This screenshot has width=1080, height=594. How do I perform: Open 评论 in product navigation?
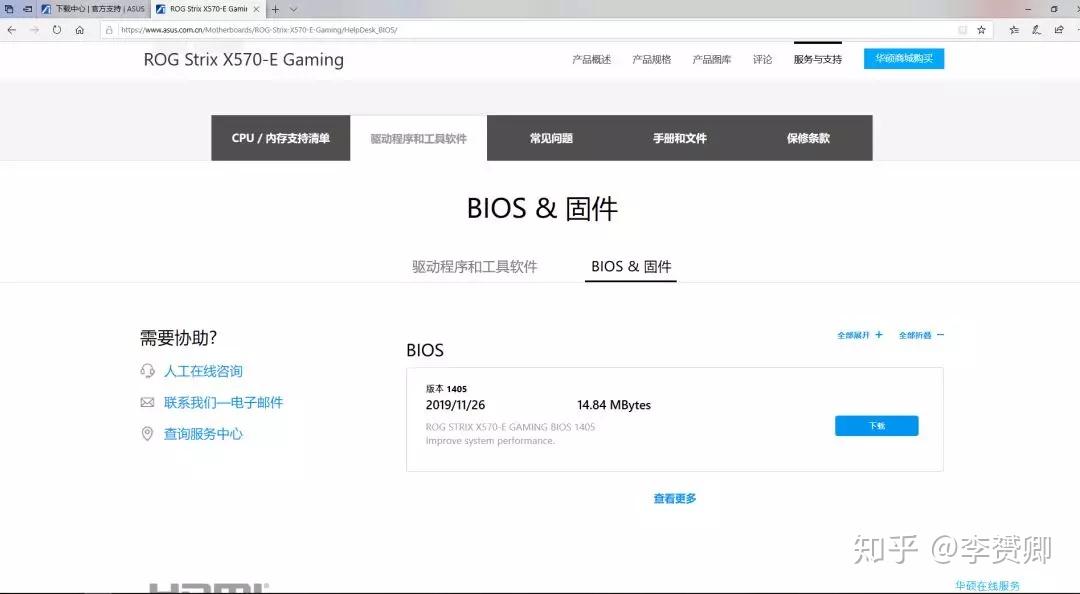[762, 59]
